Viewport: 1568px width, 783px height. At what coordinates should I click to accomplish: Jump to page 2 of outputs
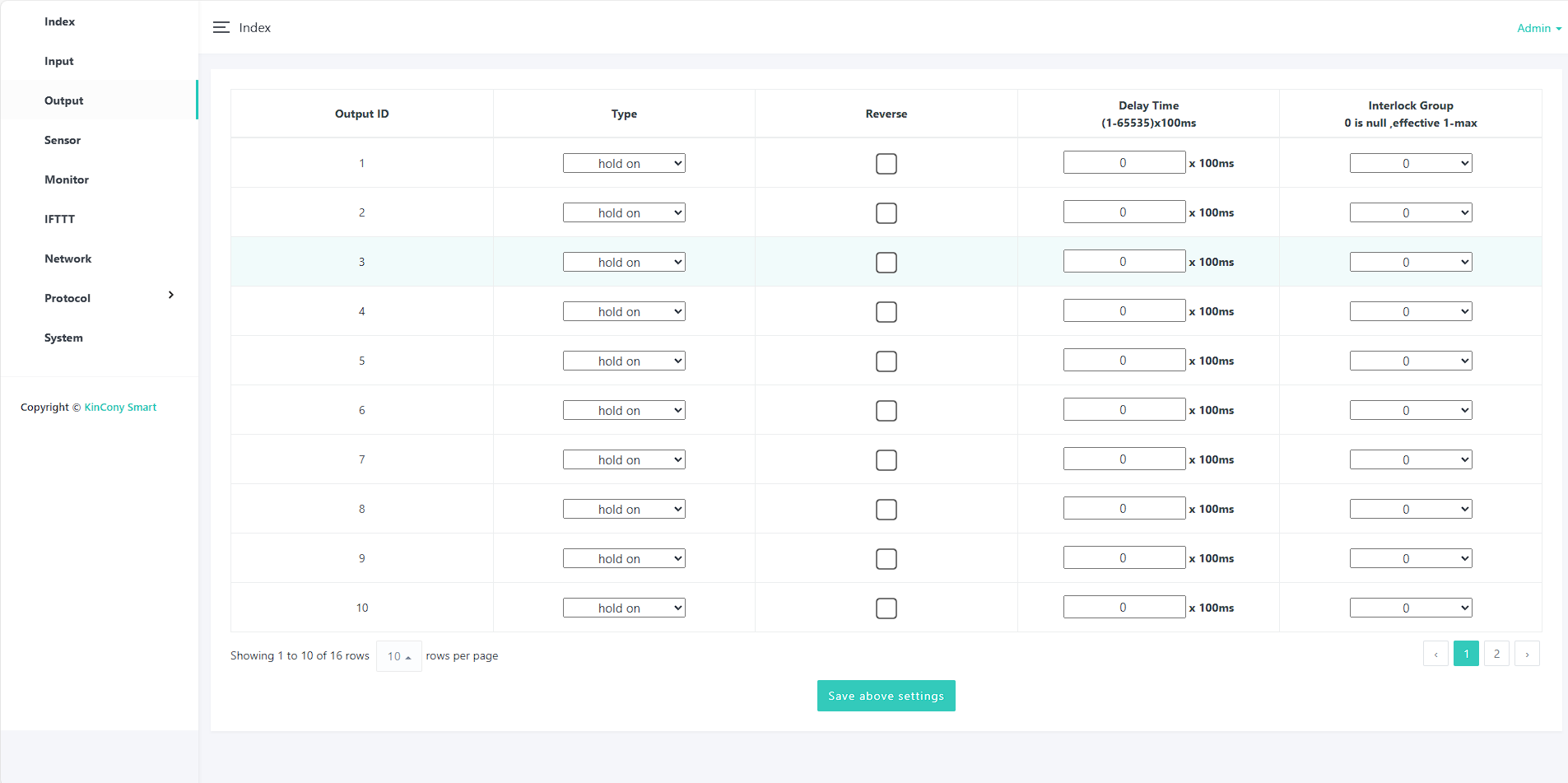coord(1496,654)
